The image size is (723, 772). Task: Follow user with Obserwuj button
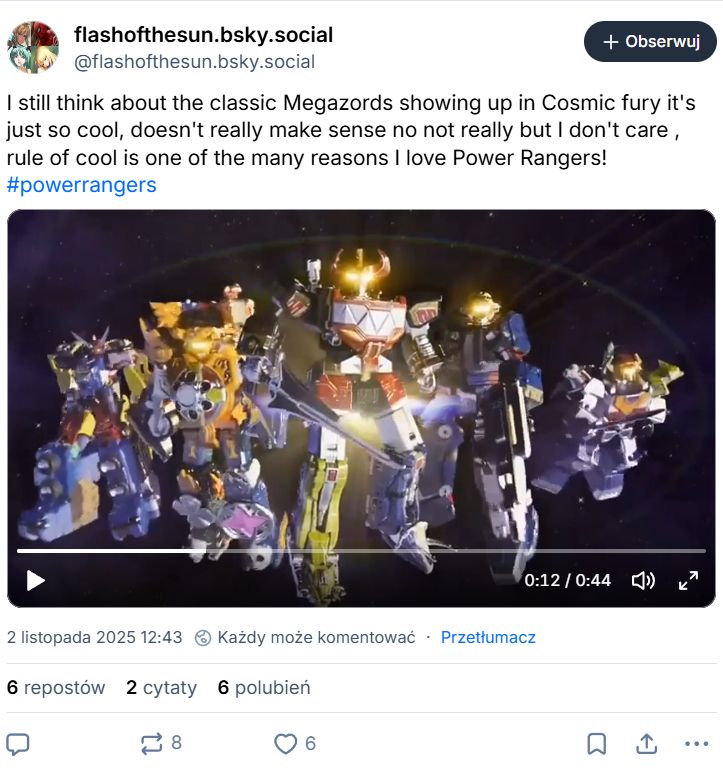[650, 41]
